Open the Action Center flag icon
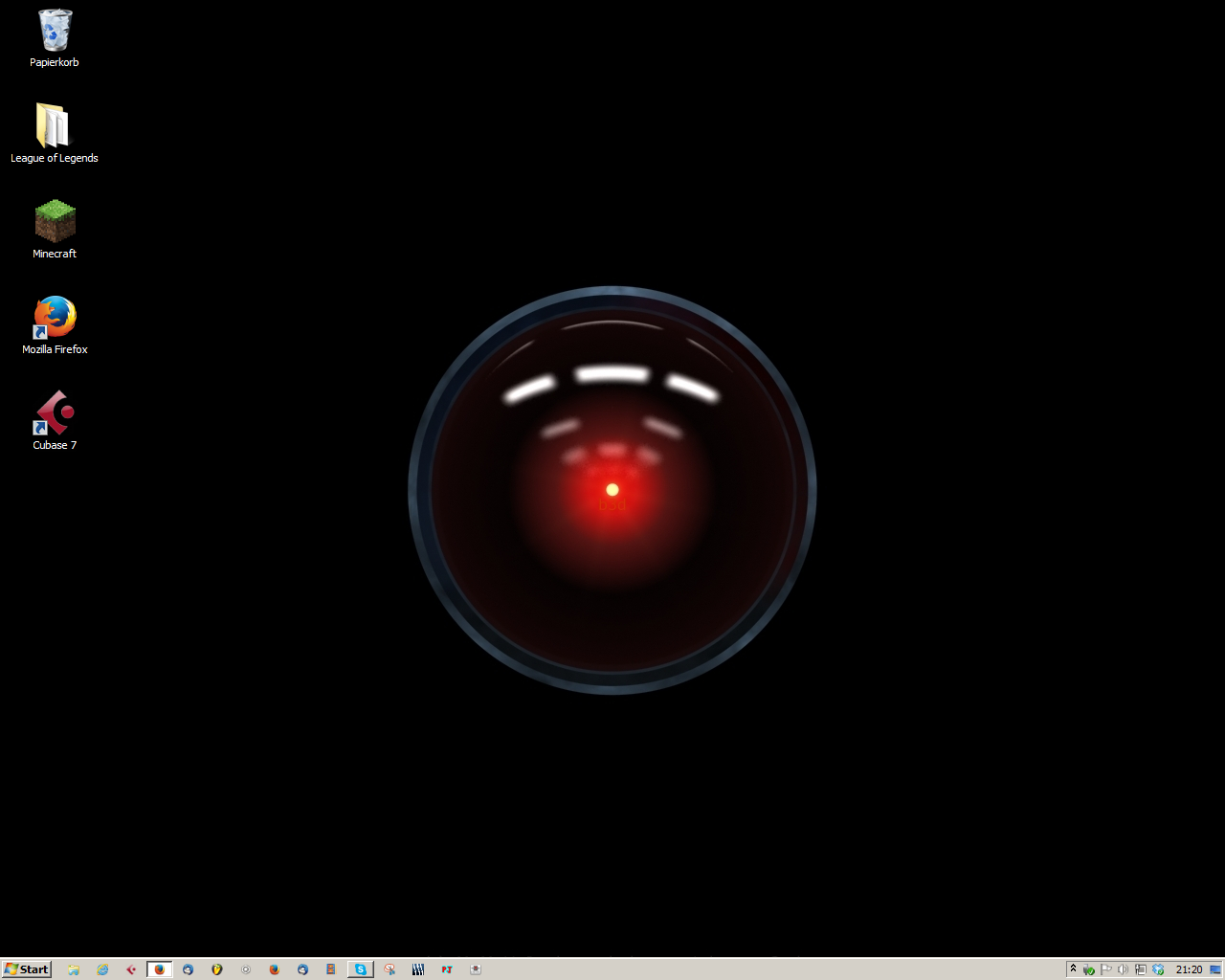 point(1106,969)
